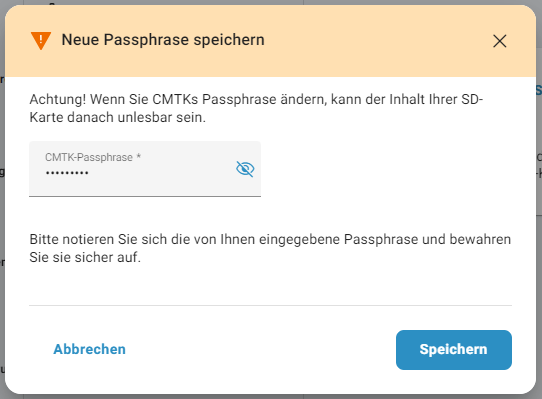
Task: Show the passphrase using the crossed-eye icon
Action: (245, 169)
